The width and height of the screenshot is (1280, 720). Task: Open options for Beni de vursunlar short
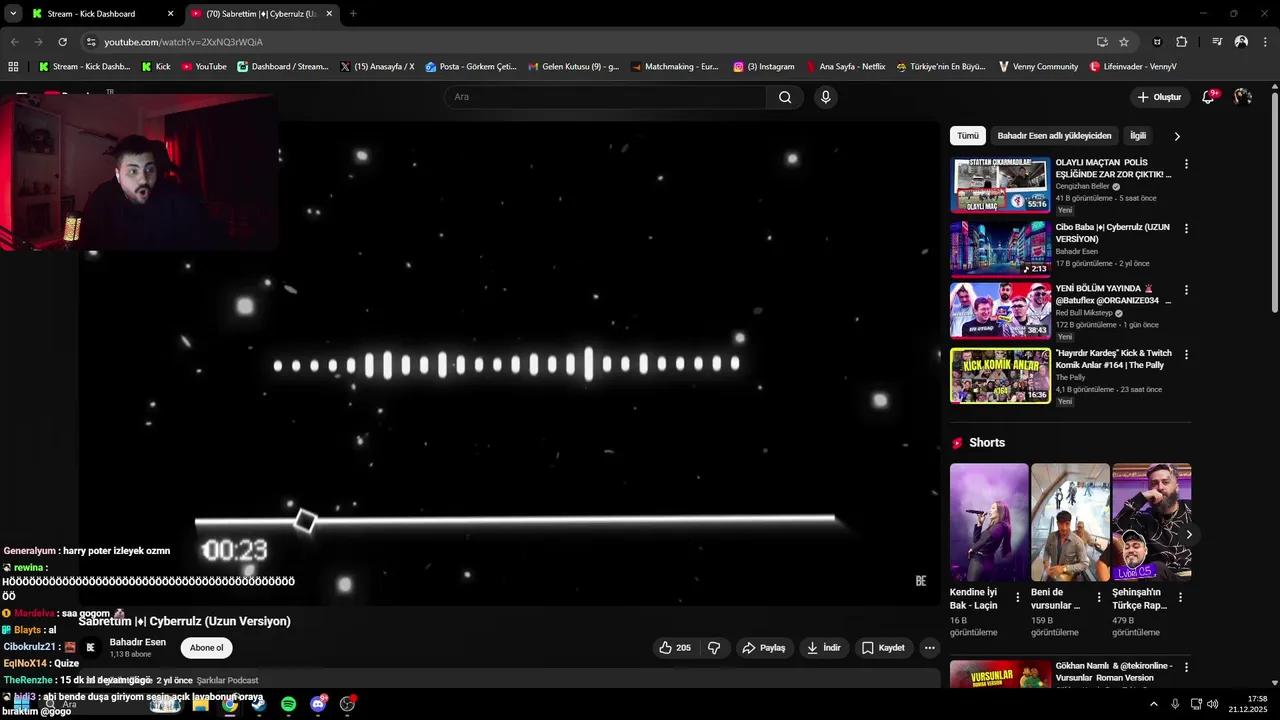tap(1099, 597)
